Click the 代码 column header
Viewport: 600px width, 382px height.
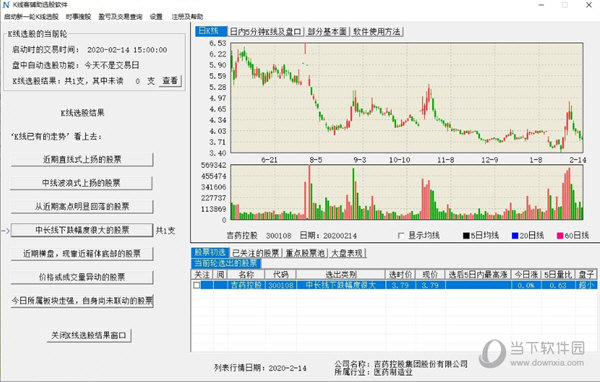click(280, 274)
